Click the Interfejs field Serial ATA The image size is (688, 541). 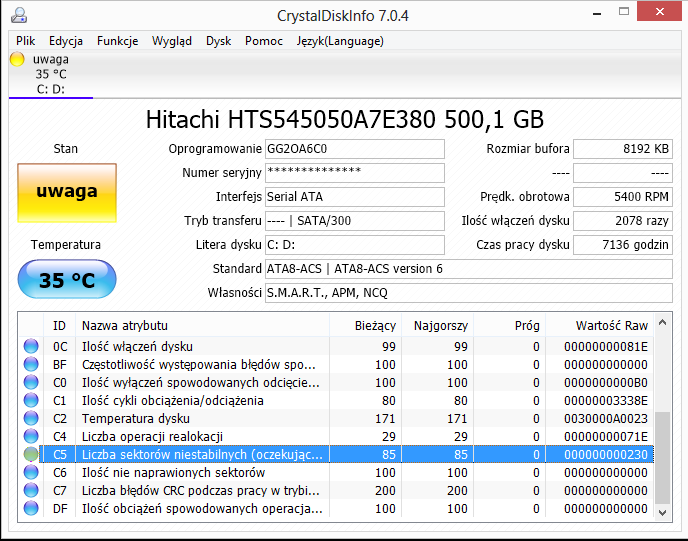(355, 197)
